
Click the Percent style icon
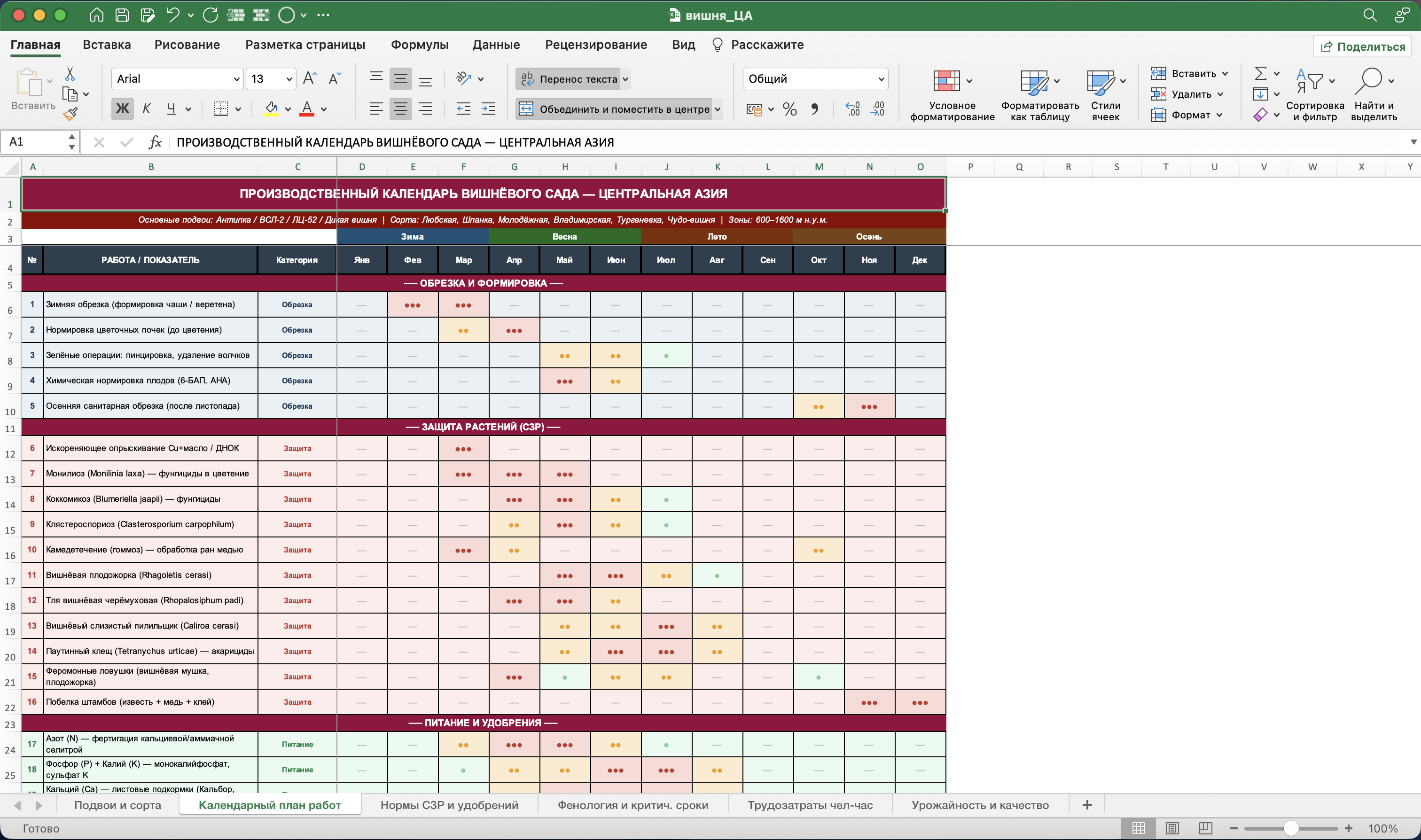790,109
